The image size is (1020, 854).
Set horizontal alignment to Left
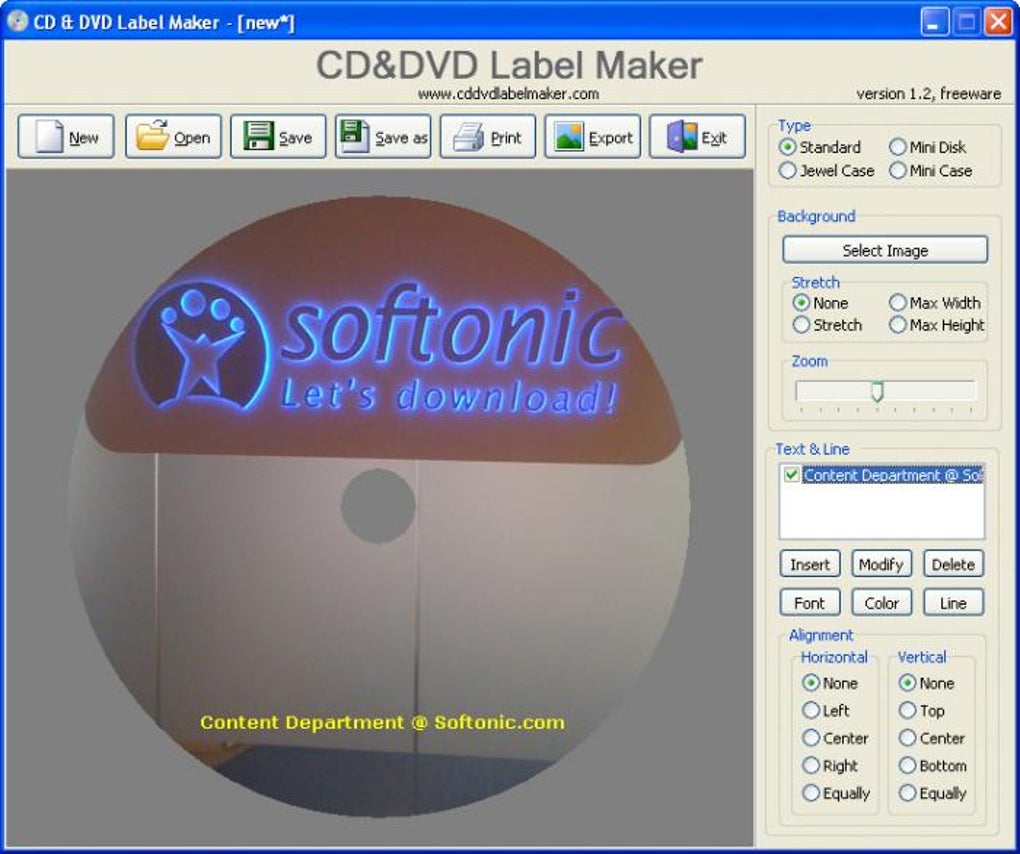(x=811, y=710)
